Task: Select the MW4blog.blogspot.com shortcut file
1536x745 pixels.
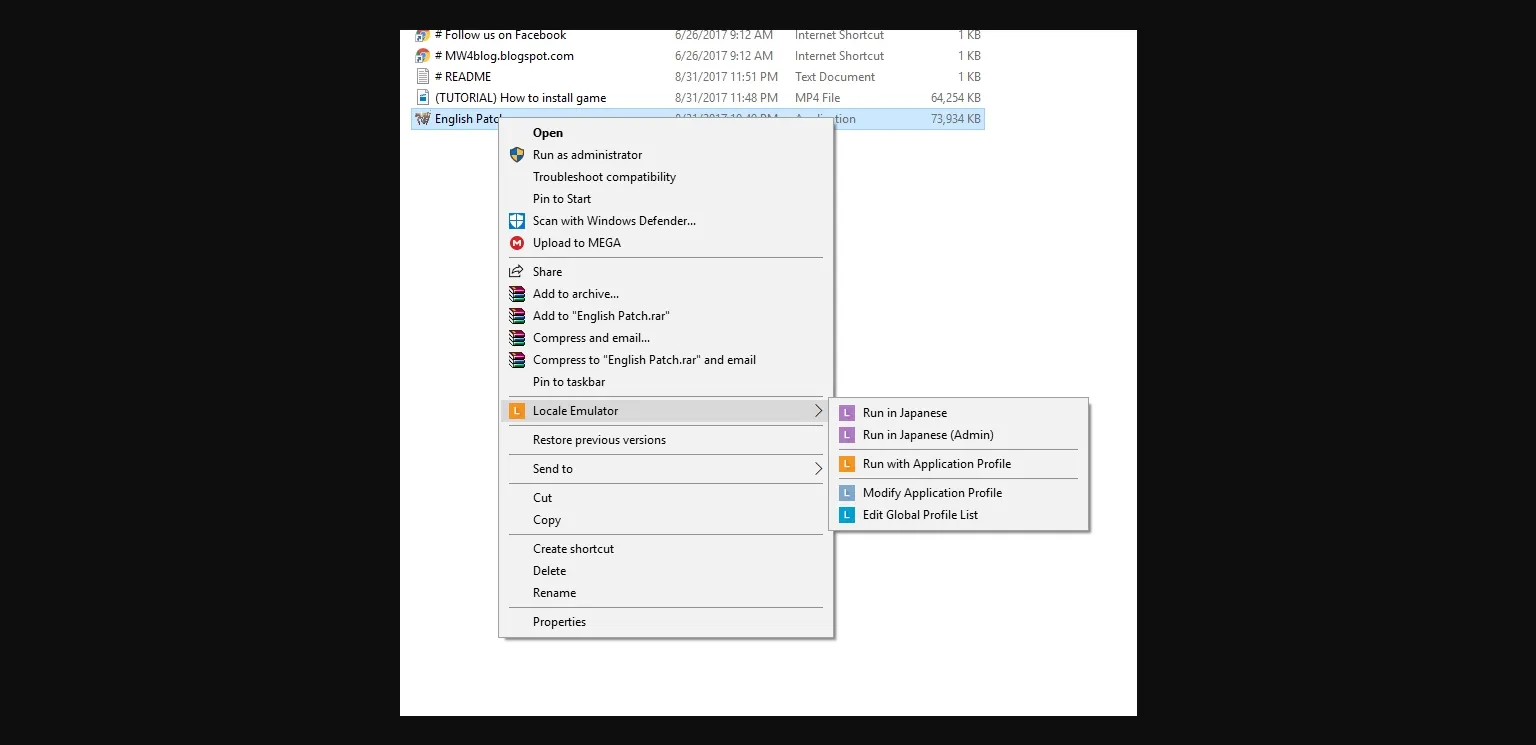Action: pyautogui.click(x=509, y=56)
